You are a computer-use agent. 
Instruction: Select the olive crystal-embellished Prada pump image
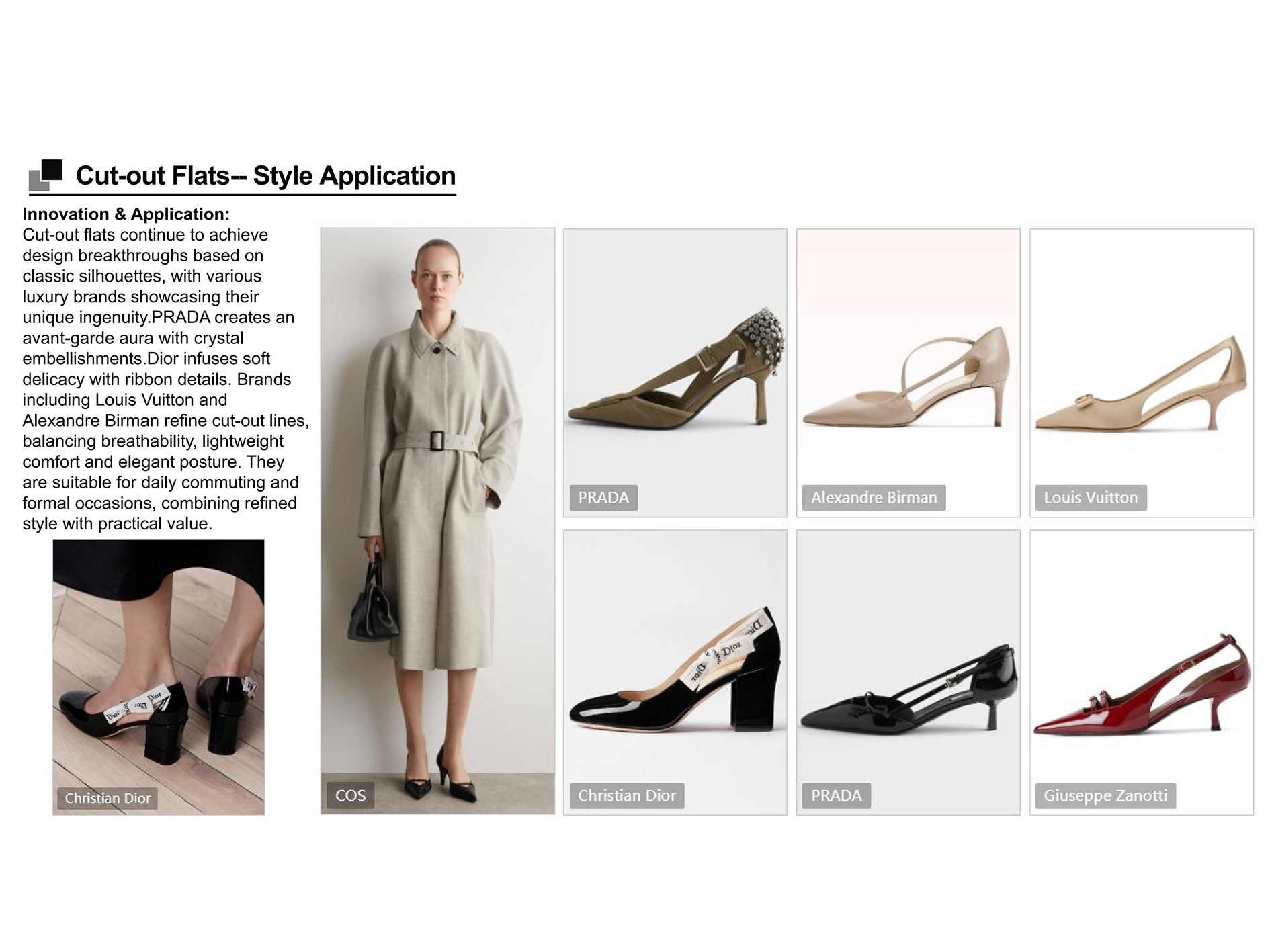[675, 373]
